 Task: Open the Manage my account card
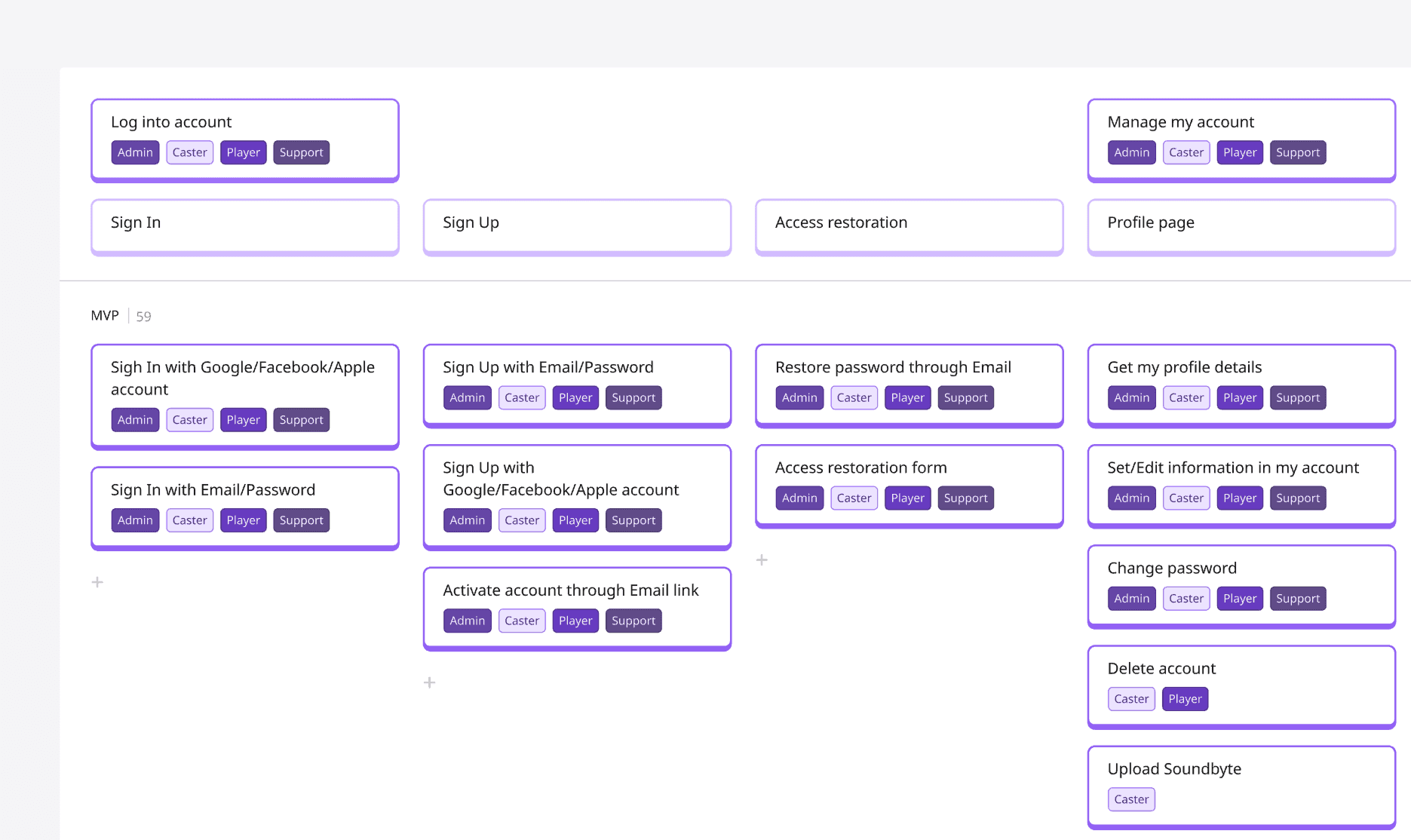point(1241,140)
